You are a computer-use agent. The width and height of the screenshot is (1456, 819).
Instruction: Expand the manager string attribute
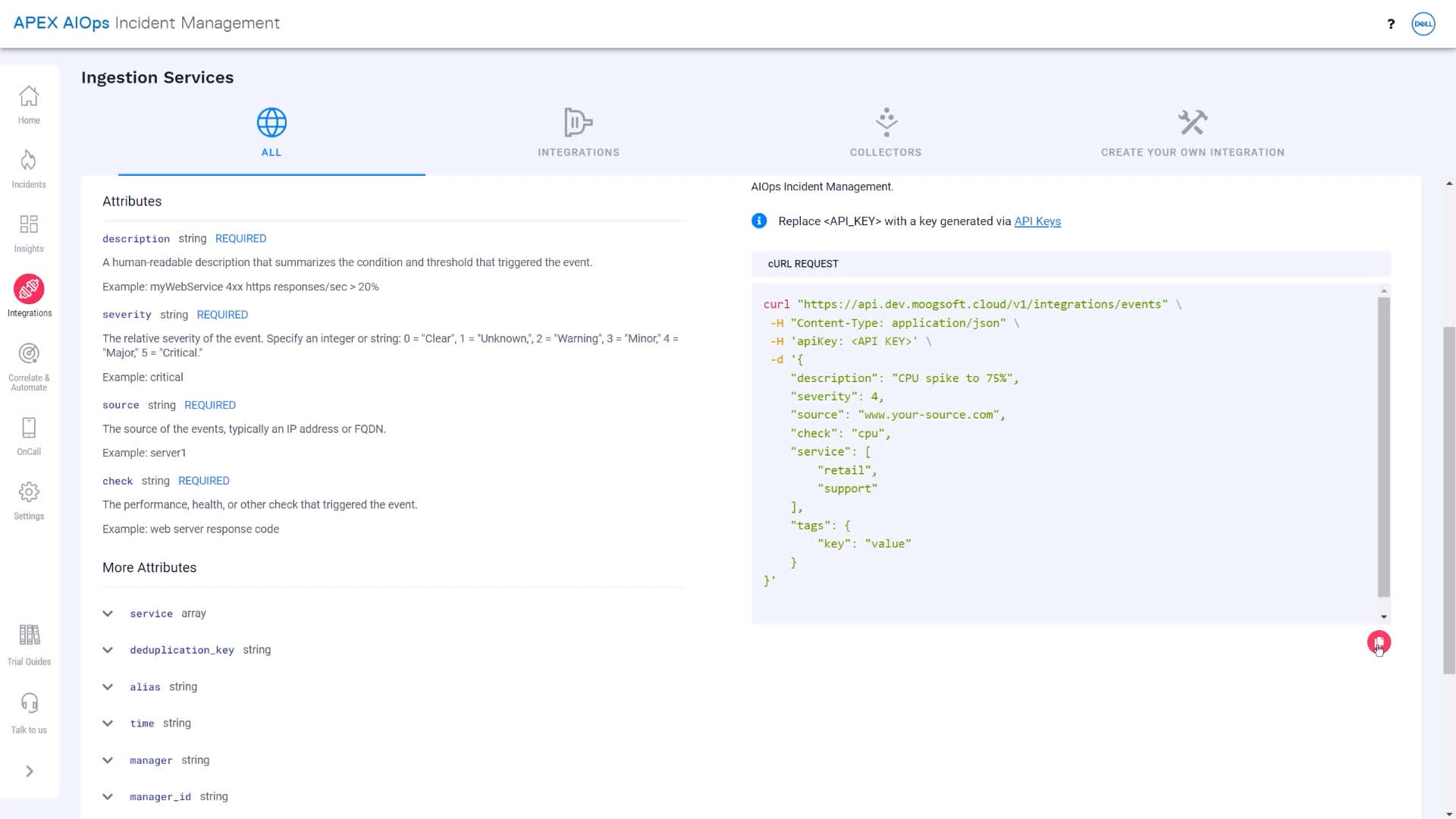108,761
